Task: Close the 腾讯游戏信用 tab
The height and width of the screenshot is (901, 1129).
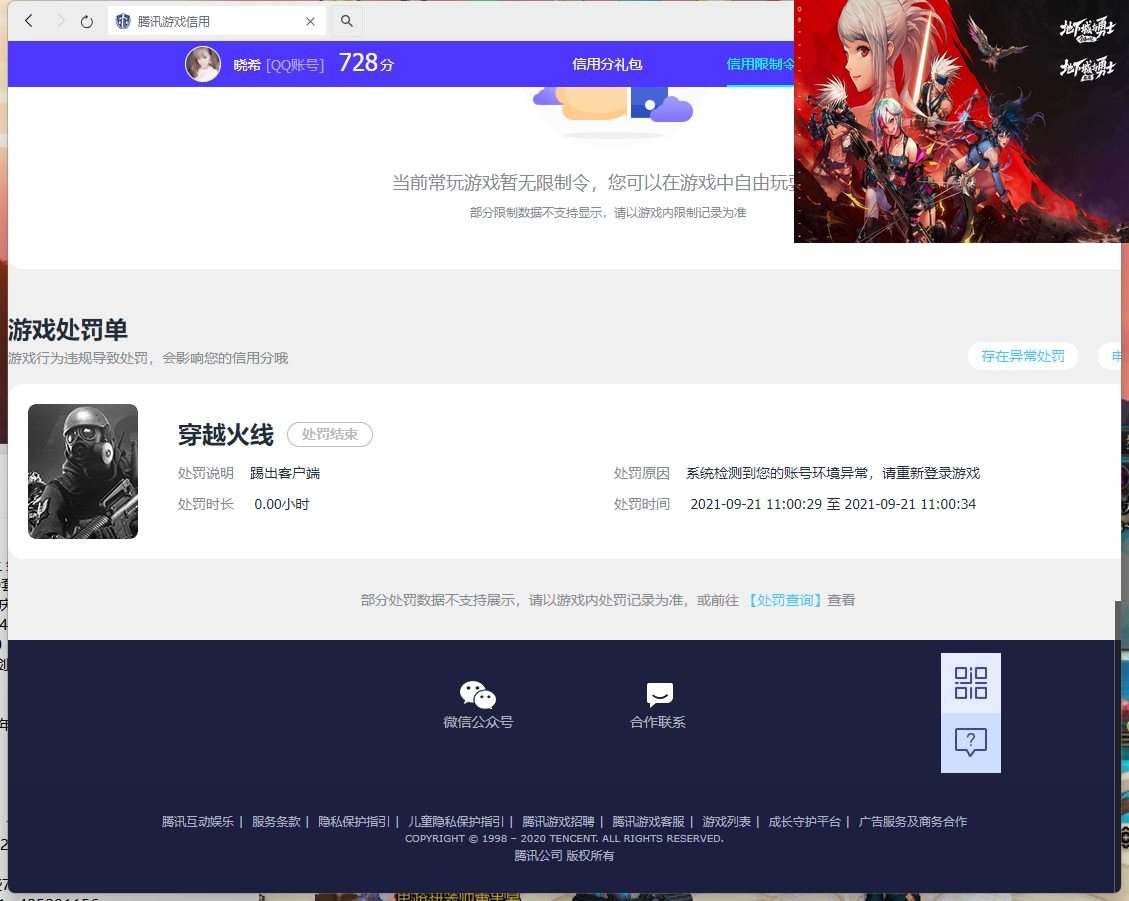Action: (x=310, y=22)
